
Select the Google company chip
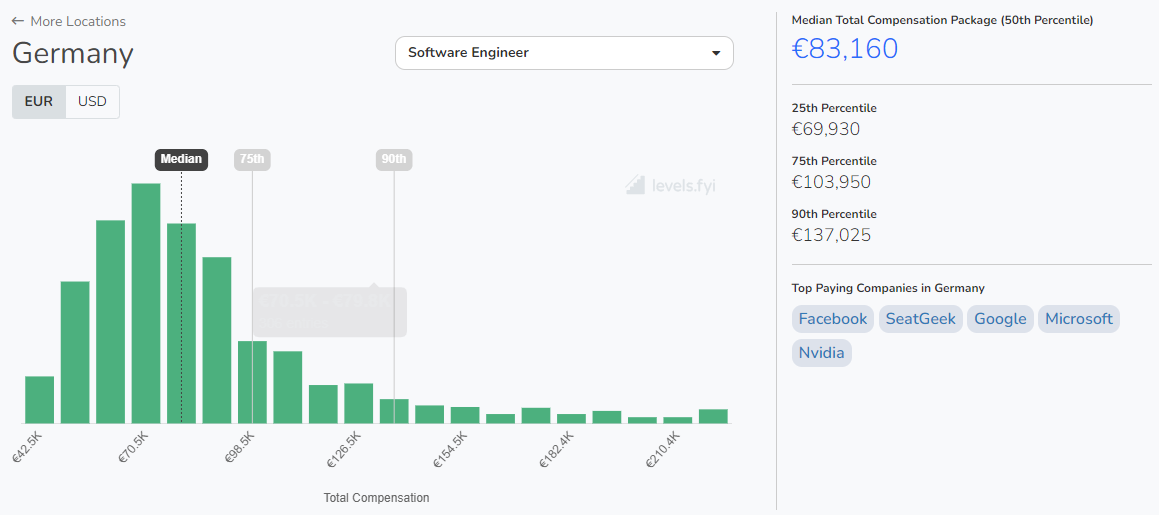pos(1000,319)
